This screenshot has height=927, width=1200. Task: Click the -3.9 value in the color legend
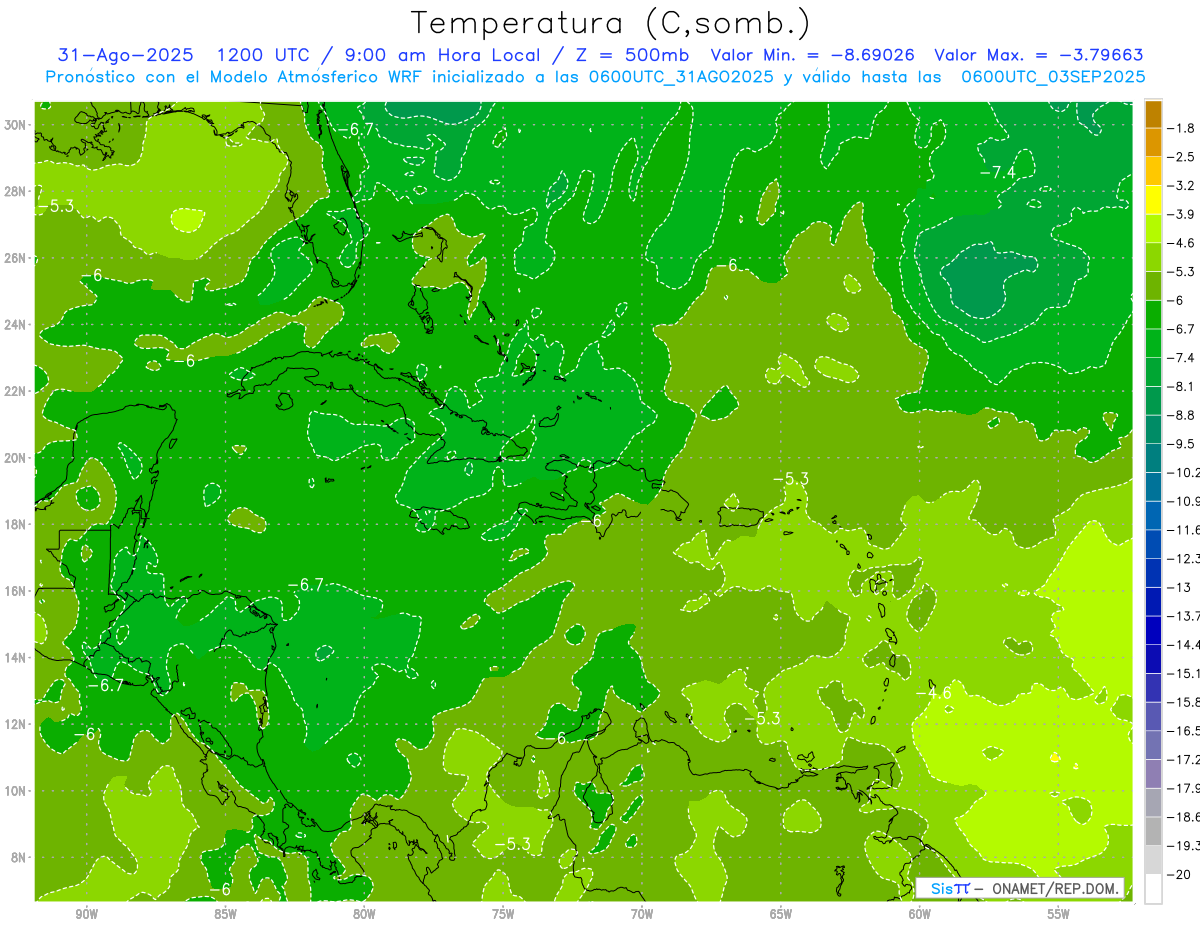coord(1180,214)
